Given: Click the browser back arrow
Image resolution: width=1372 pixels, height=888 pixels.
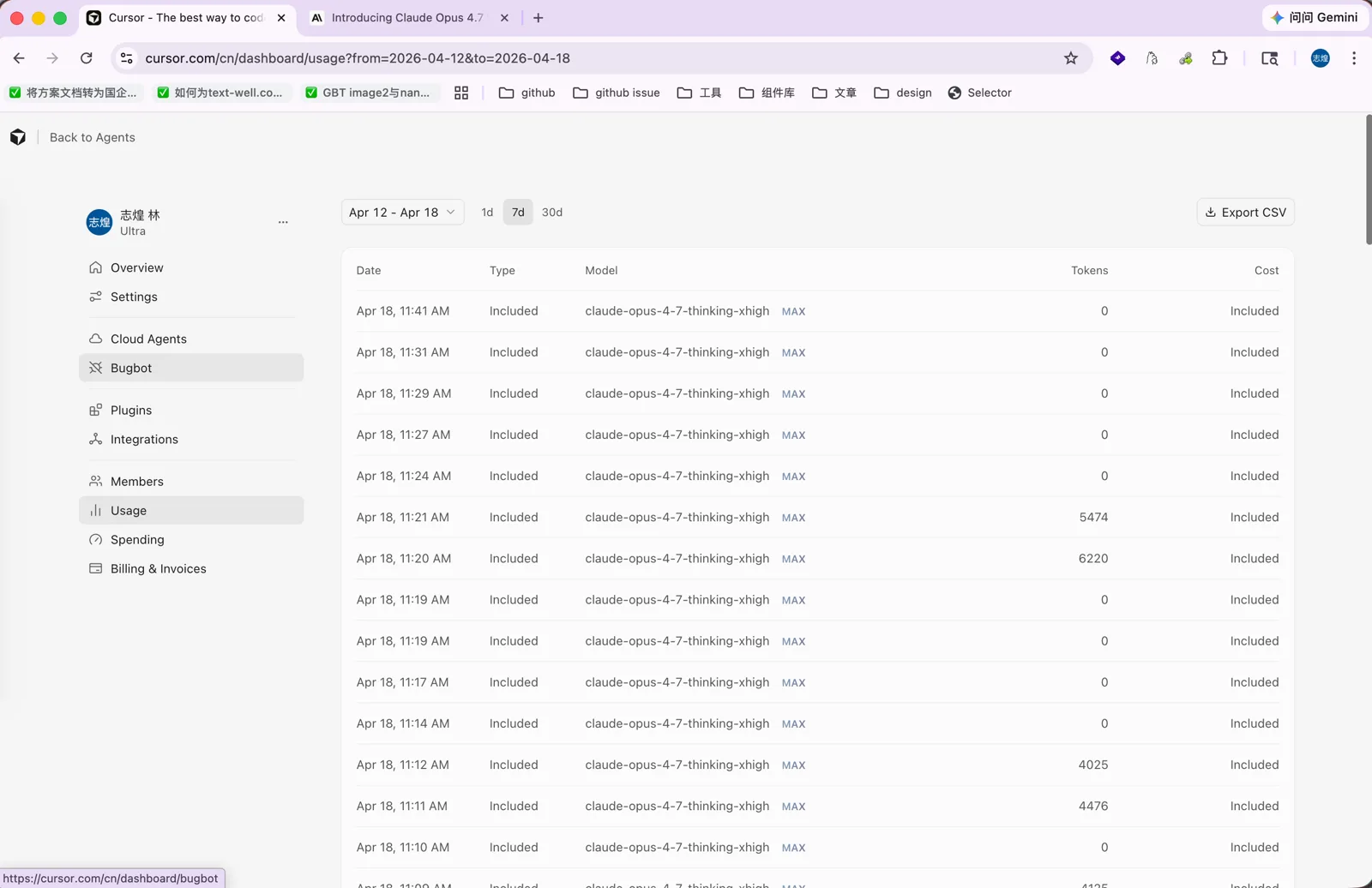Looking at the screenshot, I should click(19, 58).
